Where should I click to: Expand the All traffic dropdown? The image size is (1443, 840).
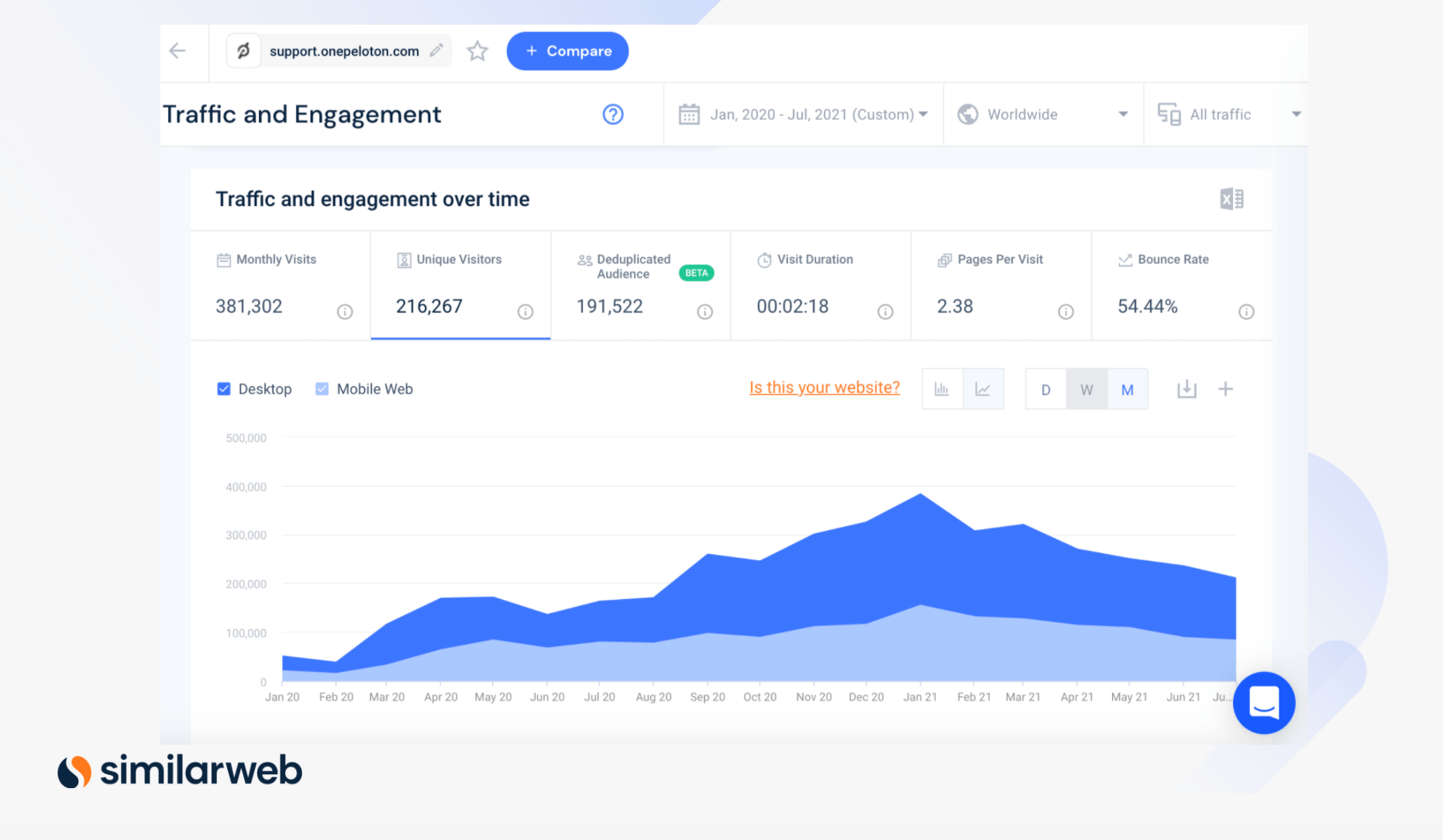[1228, 115]
